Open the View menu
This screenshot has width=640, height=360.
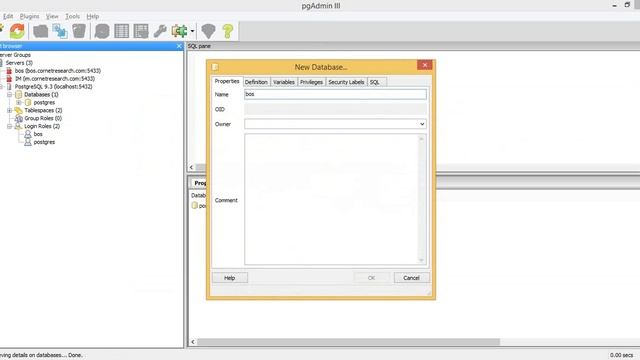tap(52, 16)
